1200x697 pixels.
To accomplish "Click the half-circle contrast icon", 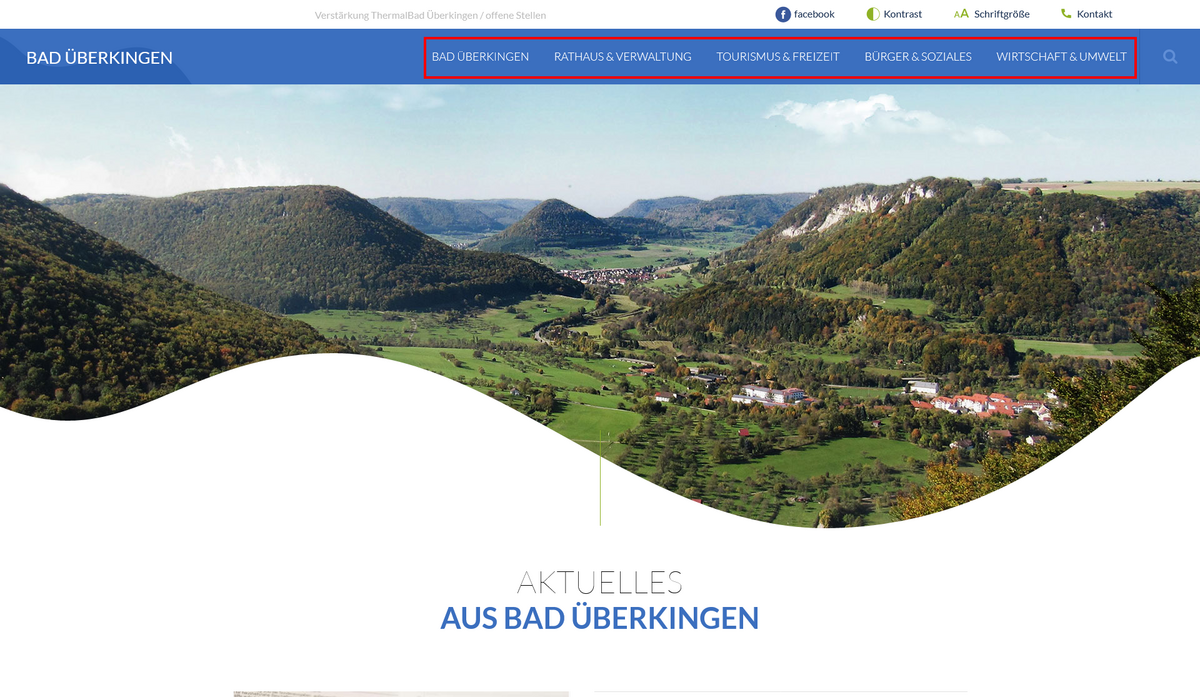I will pyautogui.click(x=873, y=14).
